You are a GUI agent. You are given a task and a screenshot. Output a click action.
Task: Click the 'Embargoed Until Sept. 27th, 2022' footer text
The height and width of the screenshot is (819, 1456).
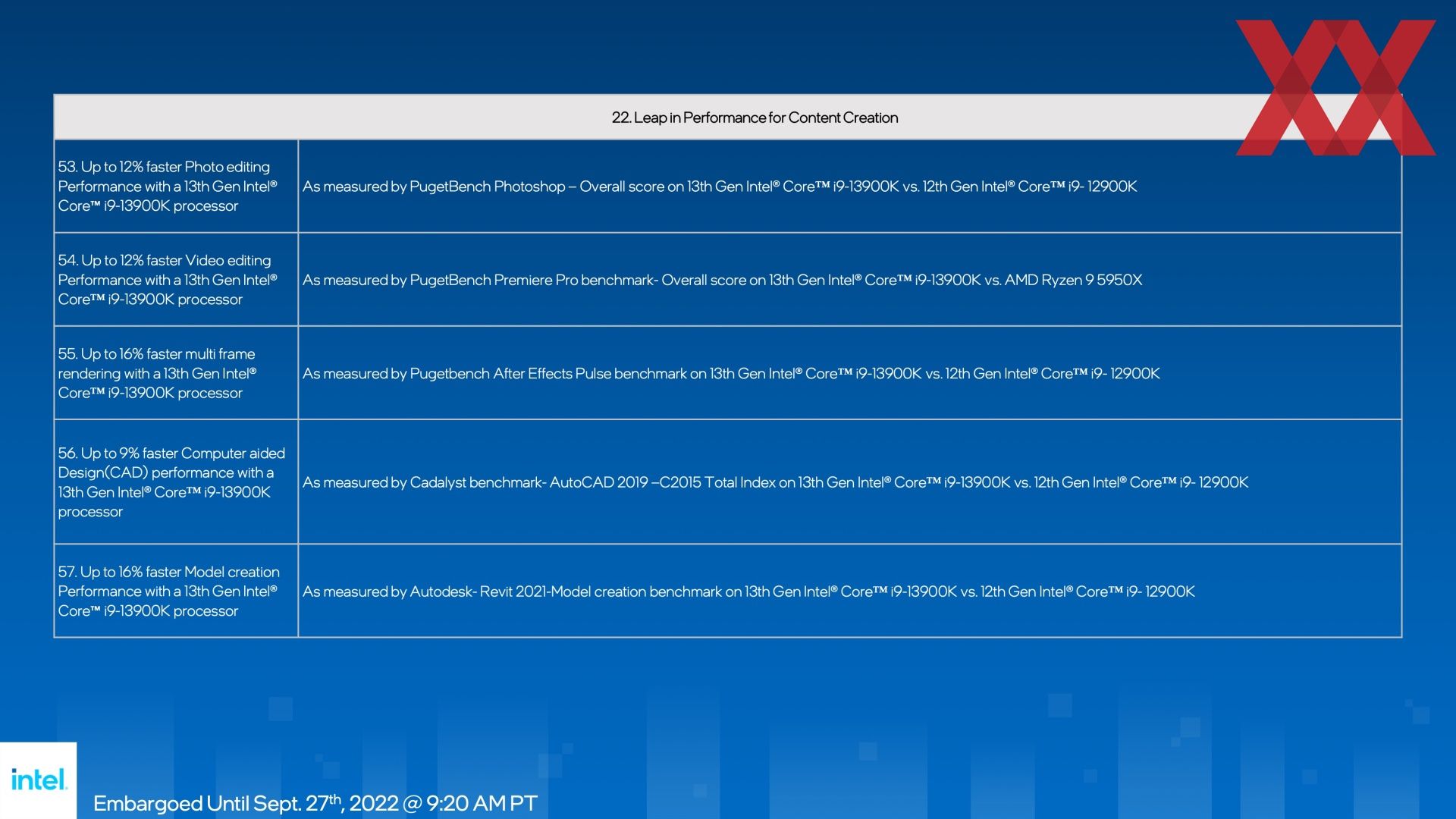tap(315, 802)
